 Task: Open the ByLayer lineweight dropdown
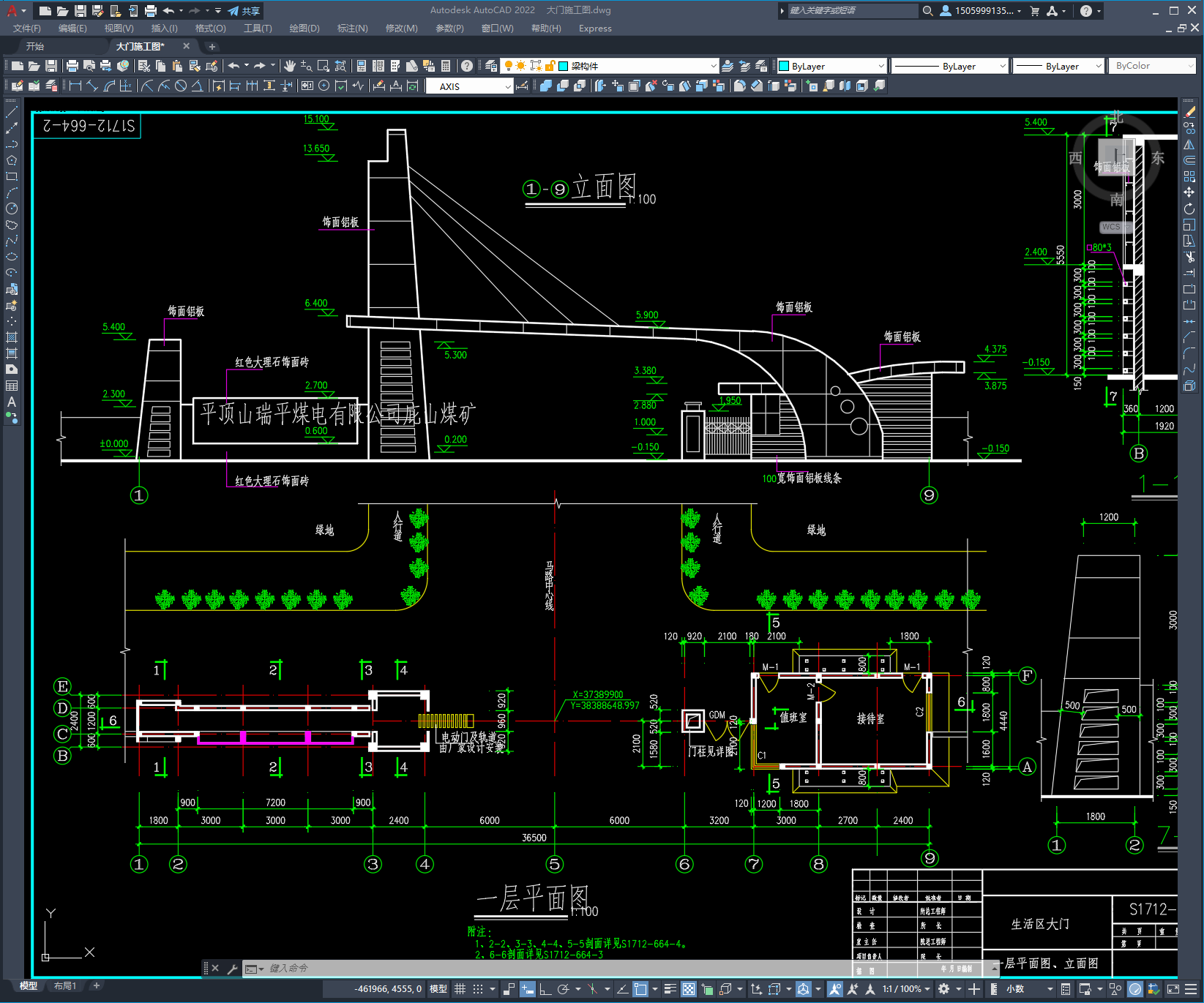point(1099,66)
